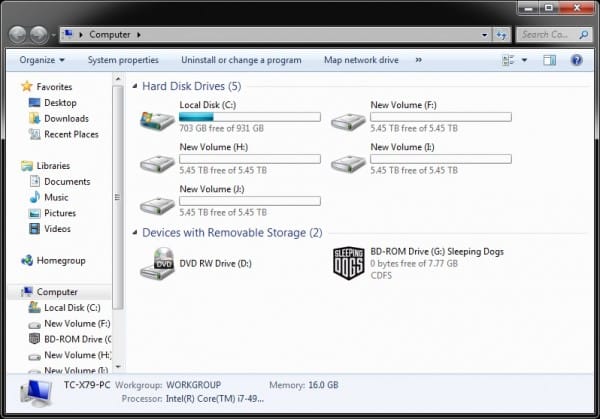The image size is (600, 419).
Task: Click Libraries in the navigation pane
Action: (53, 166)
